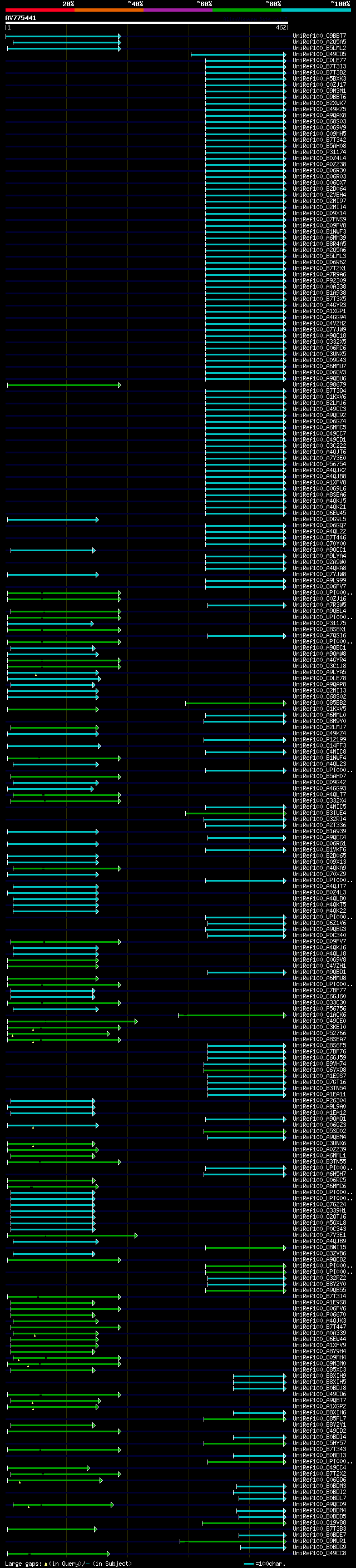Open hit UniRef100_A2Q5A5

(319, 42)
